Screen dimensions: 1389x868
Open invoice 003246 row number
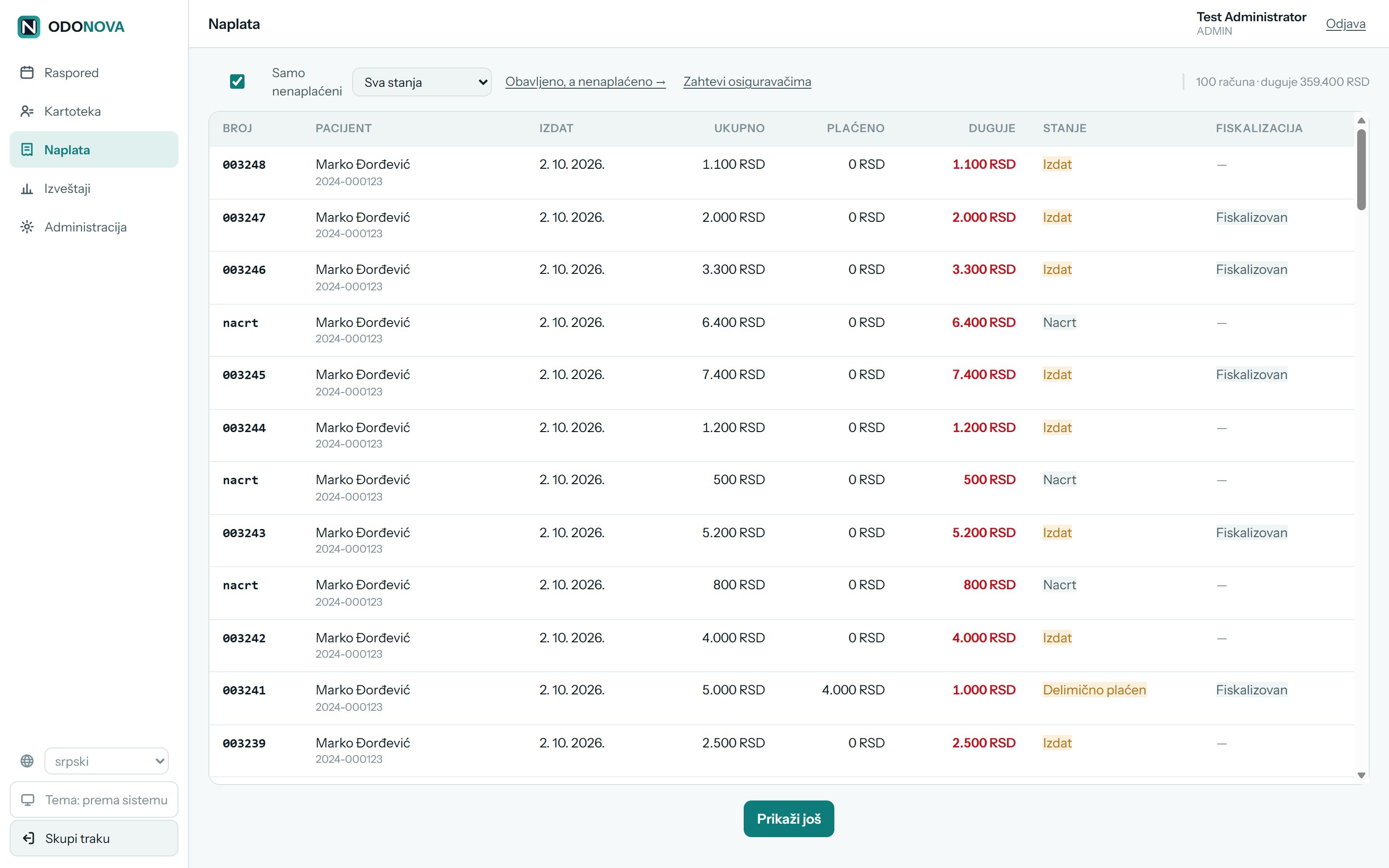[x=244, y=270]
